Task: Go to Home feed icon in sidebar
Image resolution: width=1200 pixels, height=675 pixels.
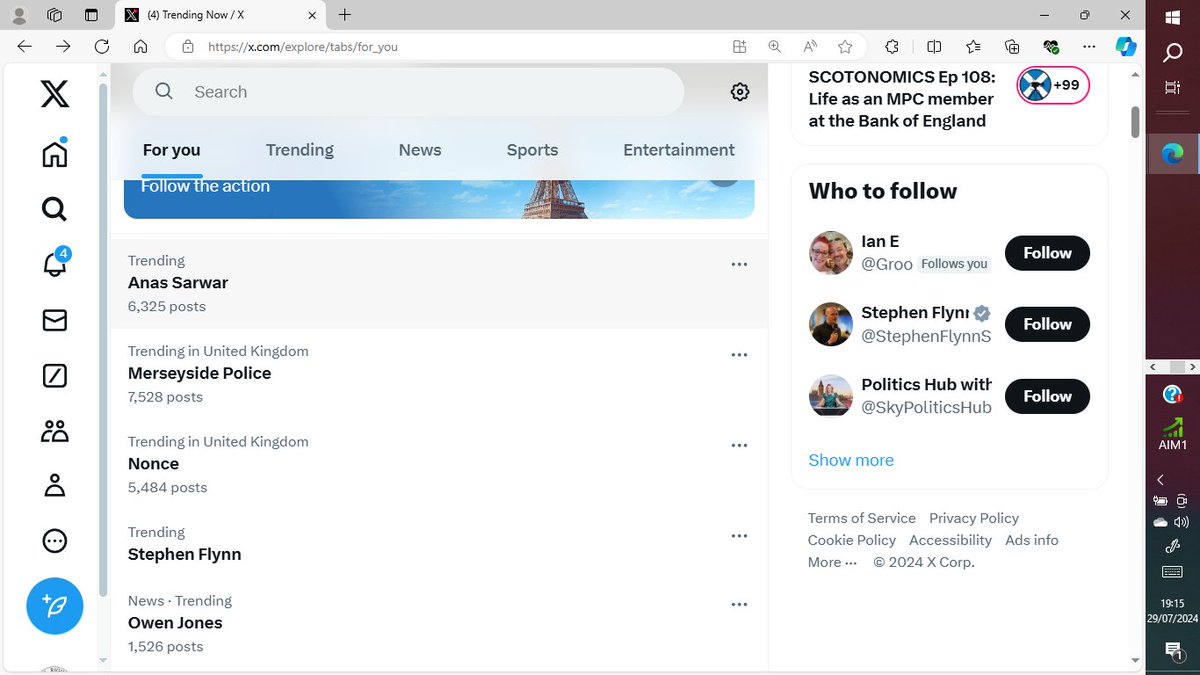Action: (55, 153)
